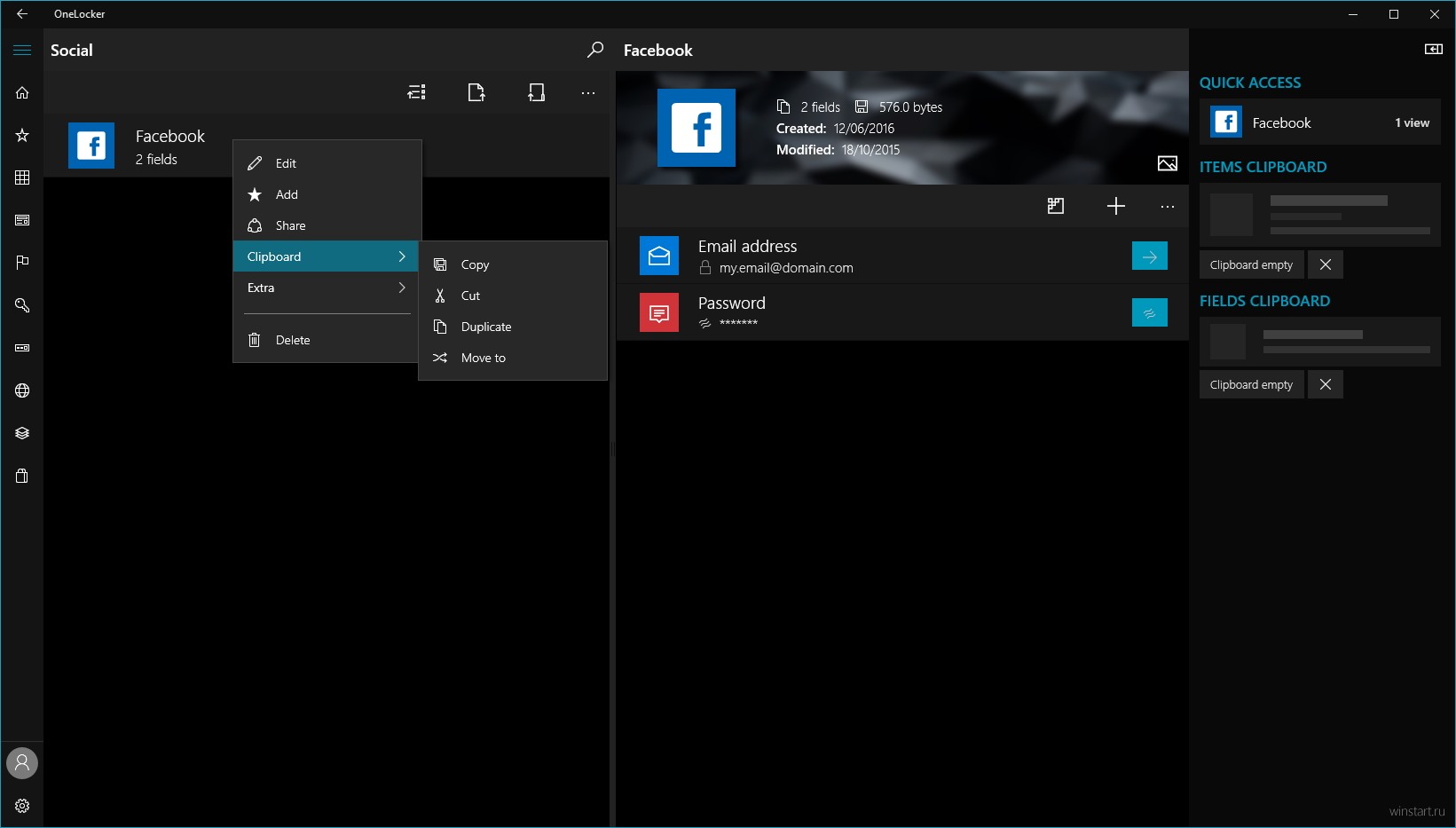Open more options in Facebook details toolbar
The image size is (1456, 828).
point(1168,206)
